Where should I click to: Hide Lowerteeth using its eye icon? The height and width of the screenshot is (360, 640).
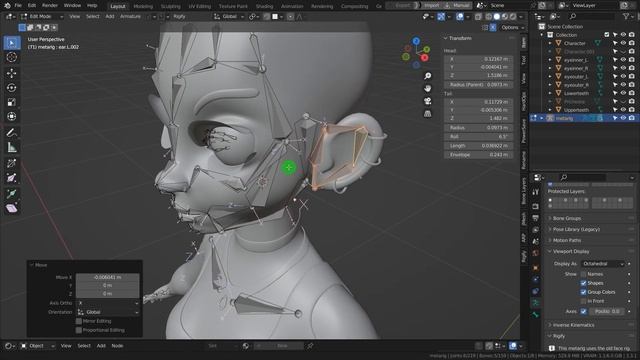coord(623,93)
